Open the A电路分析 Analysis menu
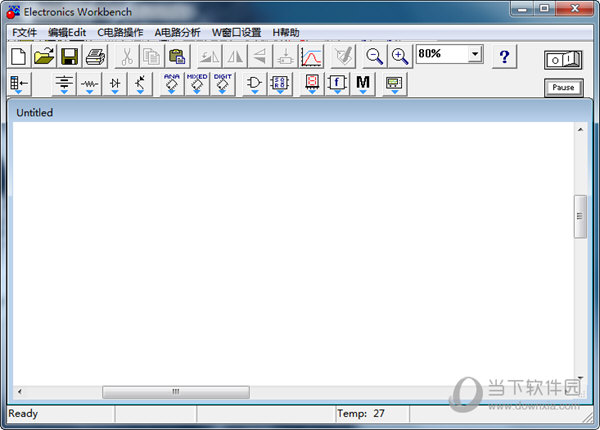 click(177, 33)
